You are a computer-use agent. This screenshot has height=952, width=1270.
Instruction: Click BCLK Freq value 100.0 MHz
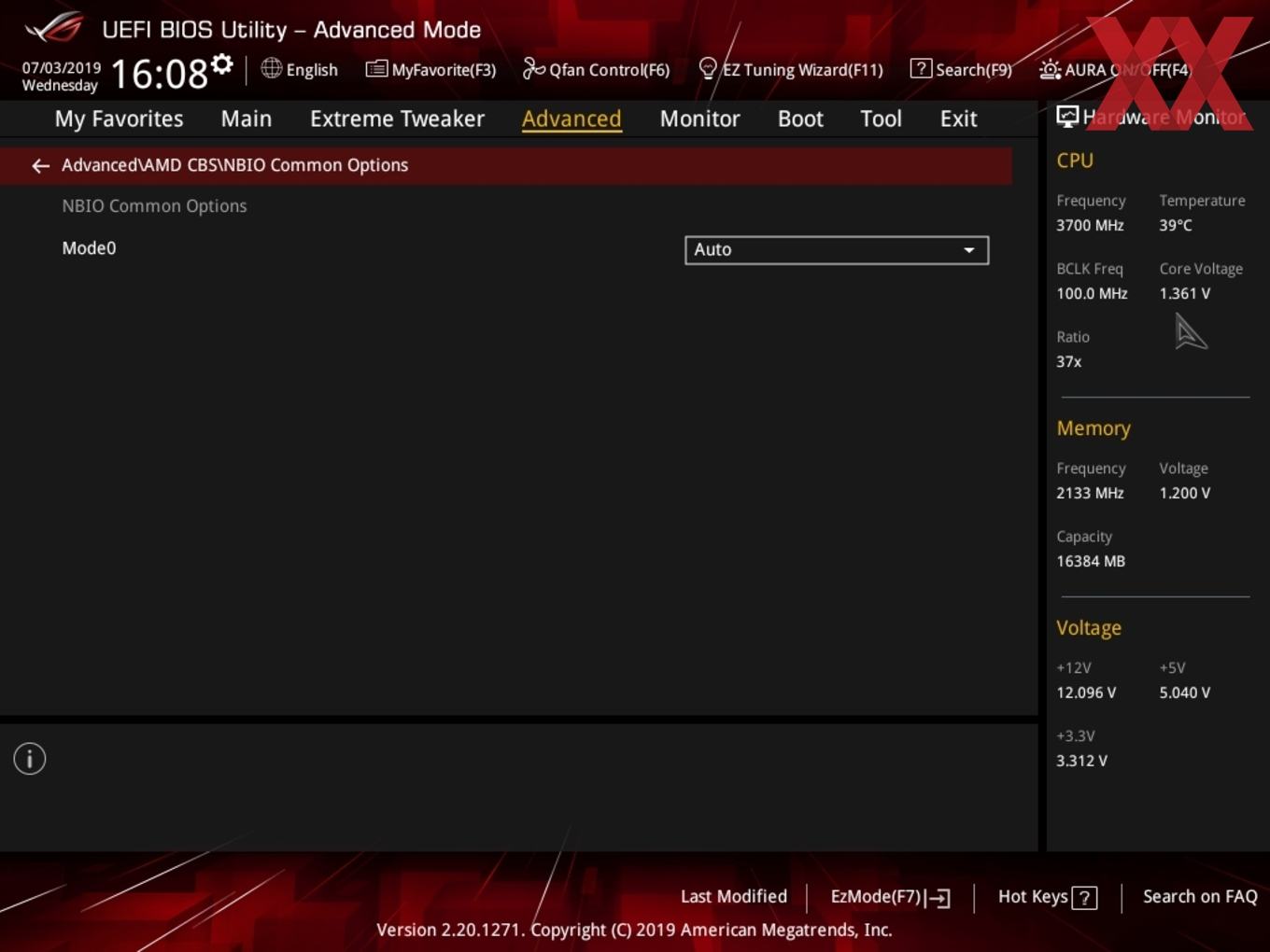[1092, 293]
